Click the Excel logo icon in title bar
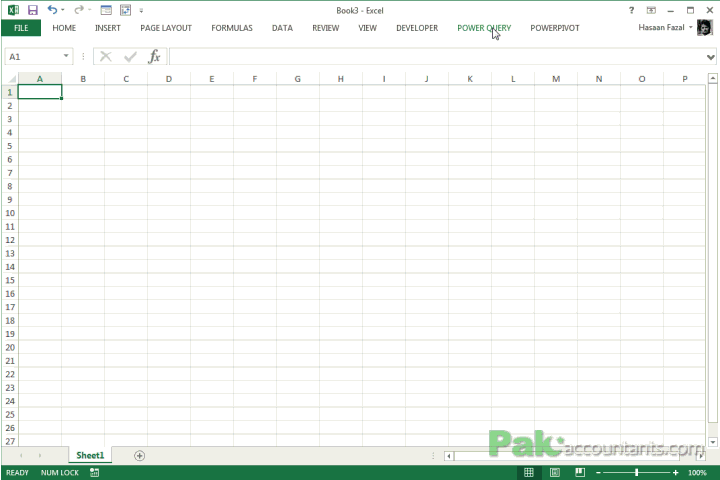The height and width of the screenshot is (480, 720). [x=13, y=10]
